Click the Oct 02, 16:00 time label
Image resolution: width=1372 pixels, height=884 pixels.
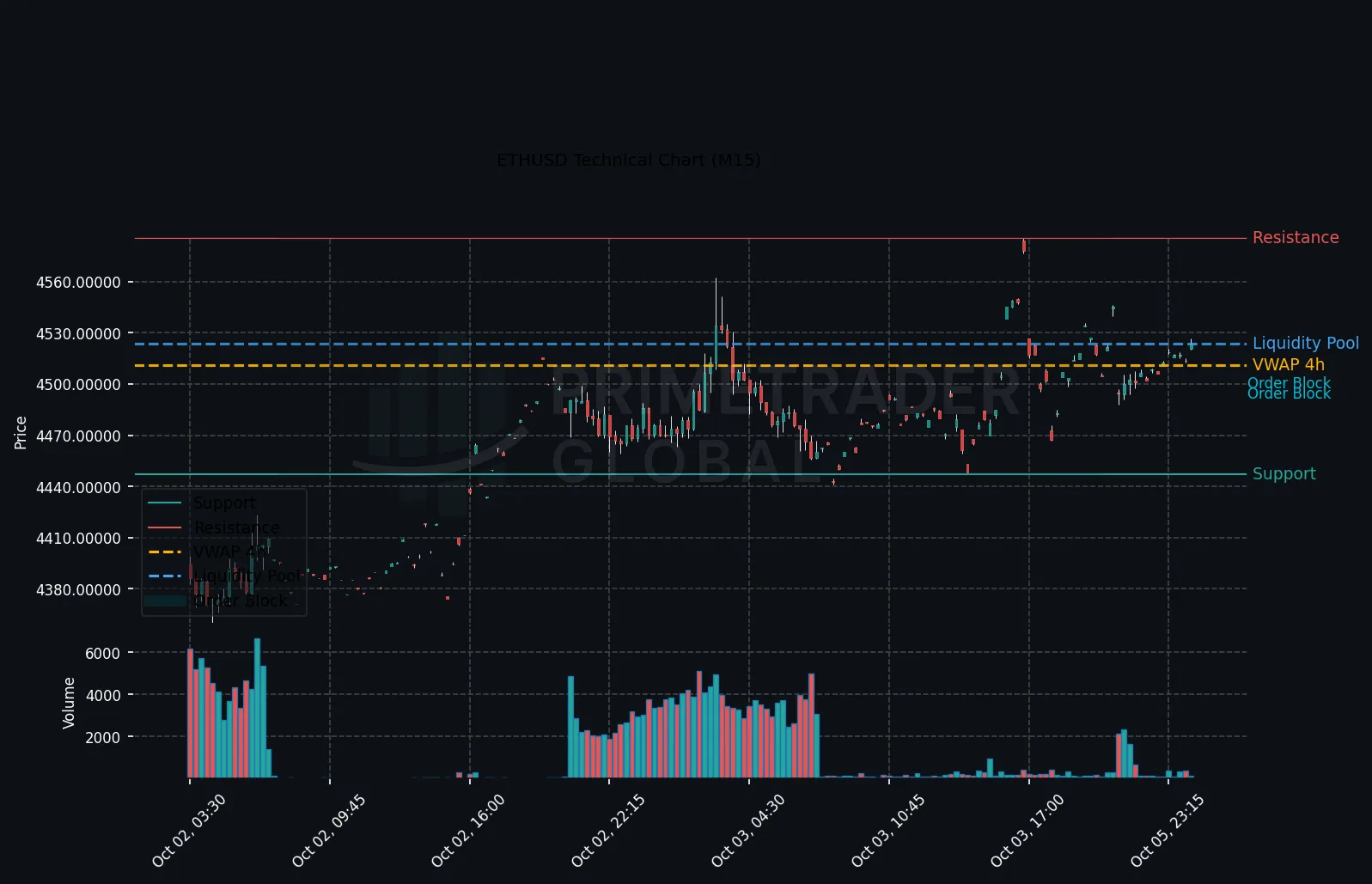coord(468,830)
